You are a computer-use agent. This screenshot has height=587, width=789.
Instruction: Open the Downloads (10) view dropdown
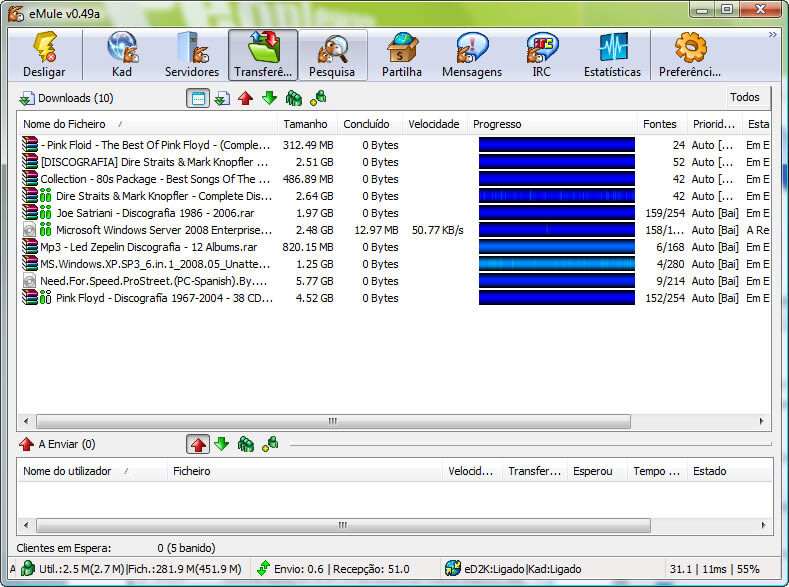66,98
